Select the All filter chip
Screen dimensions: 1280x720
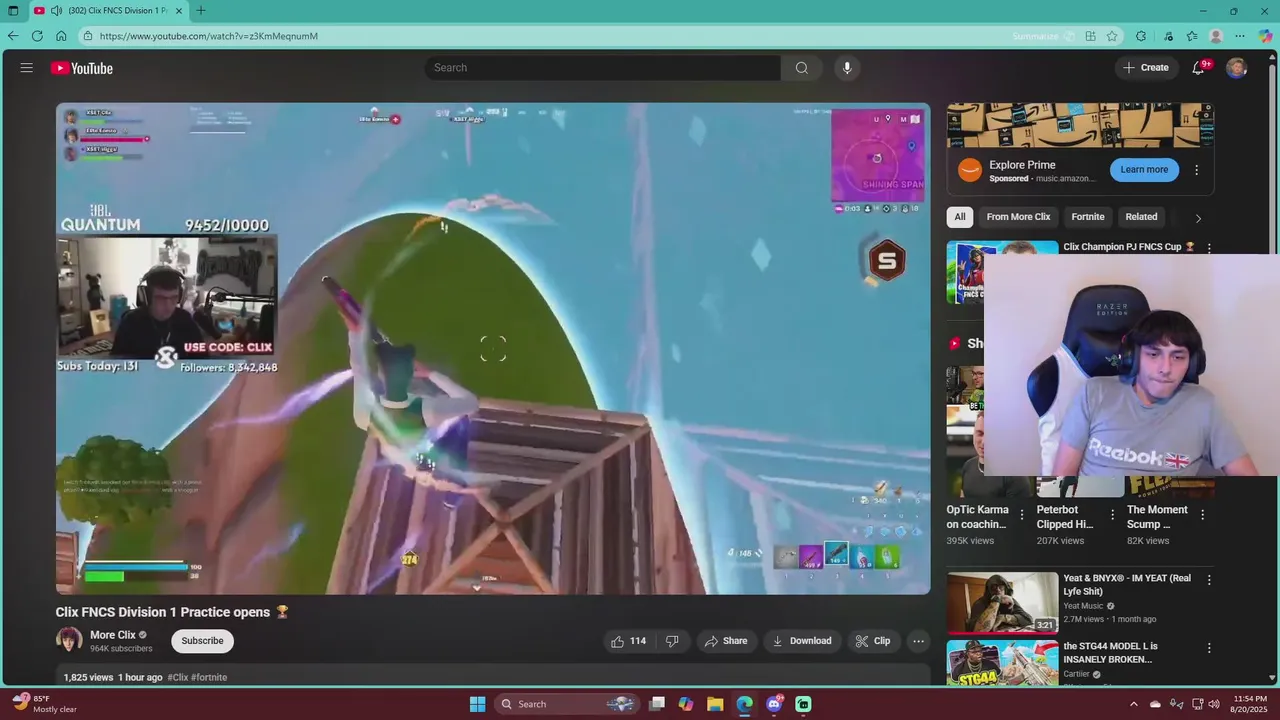coord(960,217)
